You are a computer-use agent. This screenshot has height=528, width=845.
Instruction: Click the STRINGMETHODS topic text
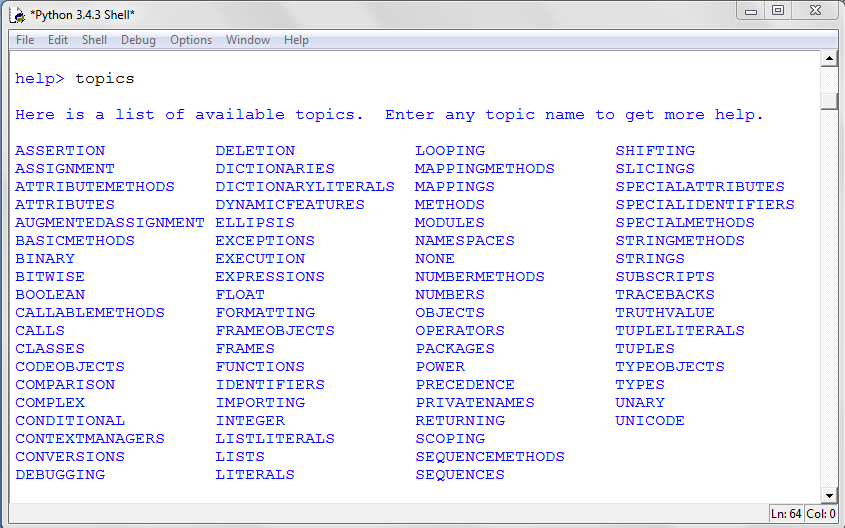pyautogui.click(x=680, y=240)
